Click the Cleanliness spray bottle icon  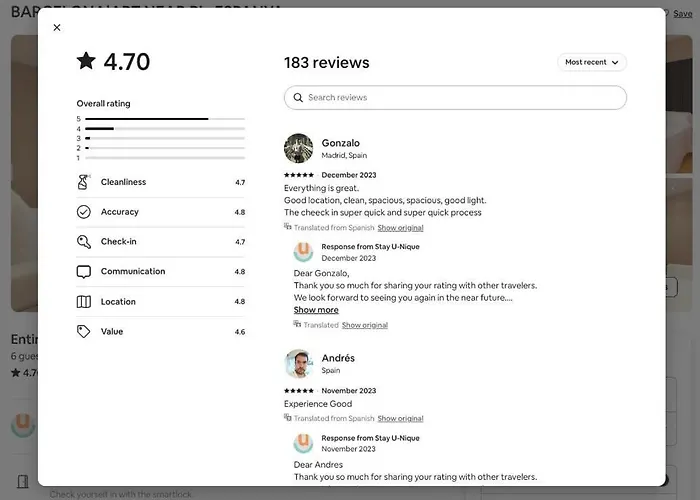pyautogui.click(x=83, y=182)
